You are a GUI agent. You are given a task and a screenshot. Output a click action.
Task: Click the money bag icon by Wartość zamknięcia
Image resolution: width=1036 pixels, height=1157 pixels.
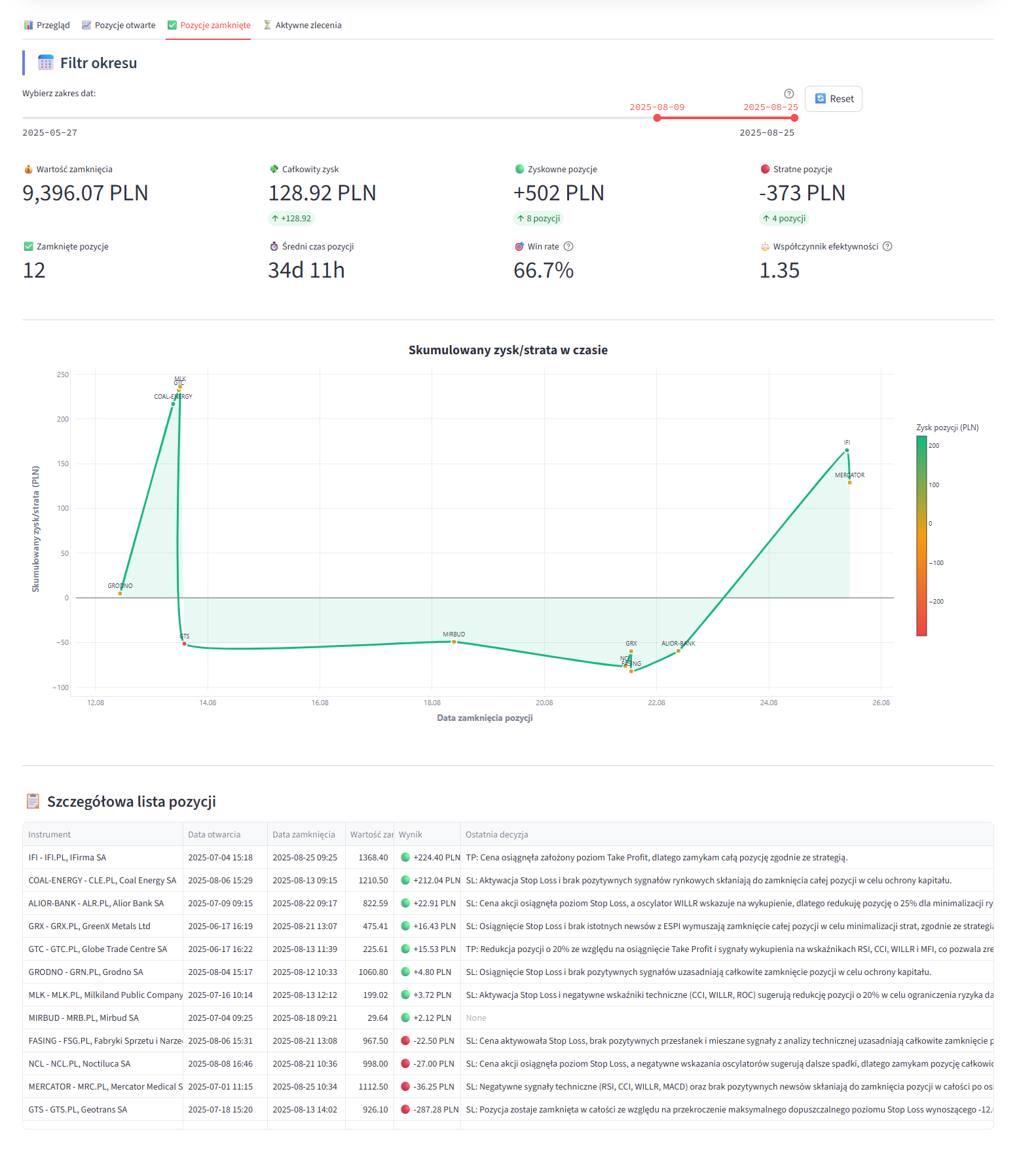tap(28, 170)
